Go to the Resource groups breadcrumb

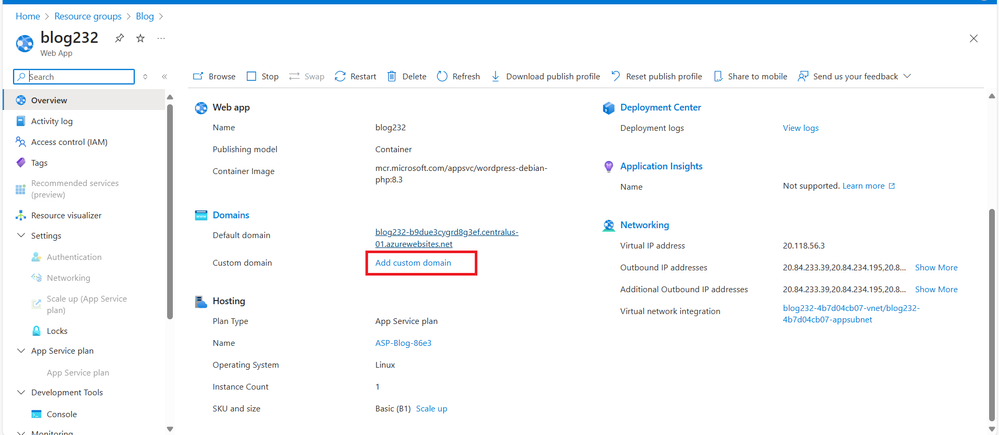click(88, 17)
